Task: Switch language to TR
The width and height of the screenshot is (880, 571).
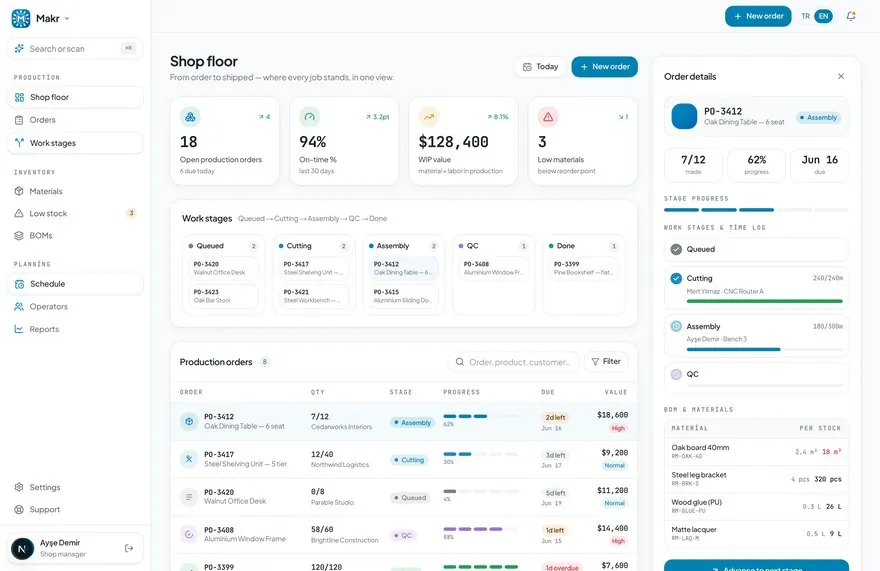Action: (x=805, y=16)
